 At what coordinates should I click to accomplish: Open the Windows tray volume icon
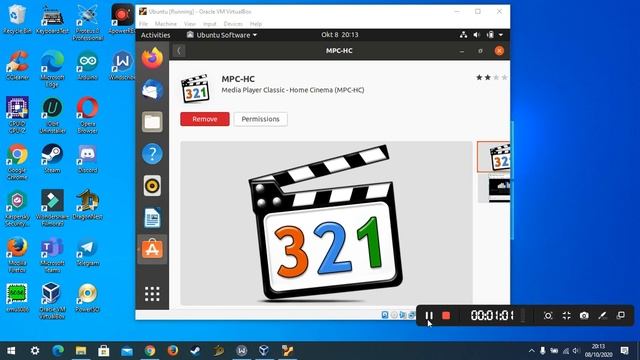(576, 351)
